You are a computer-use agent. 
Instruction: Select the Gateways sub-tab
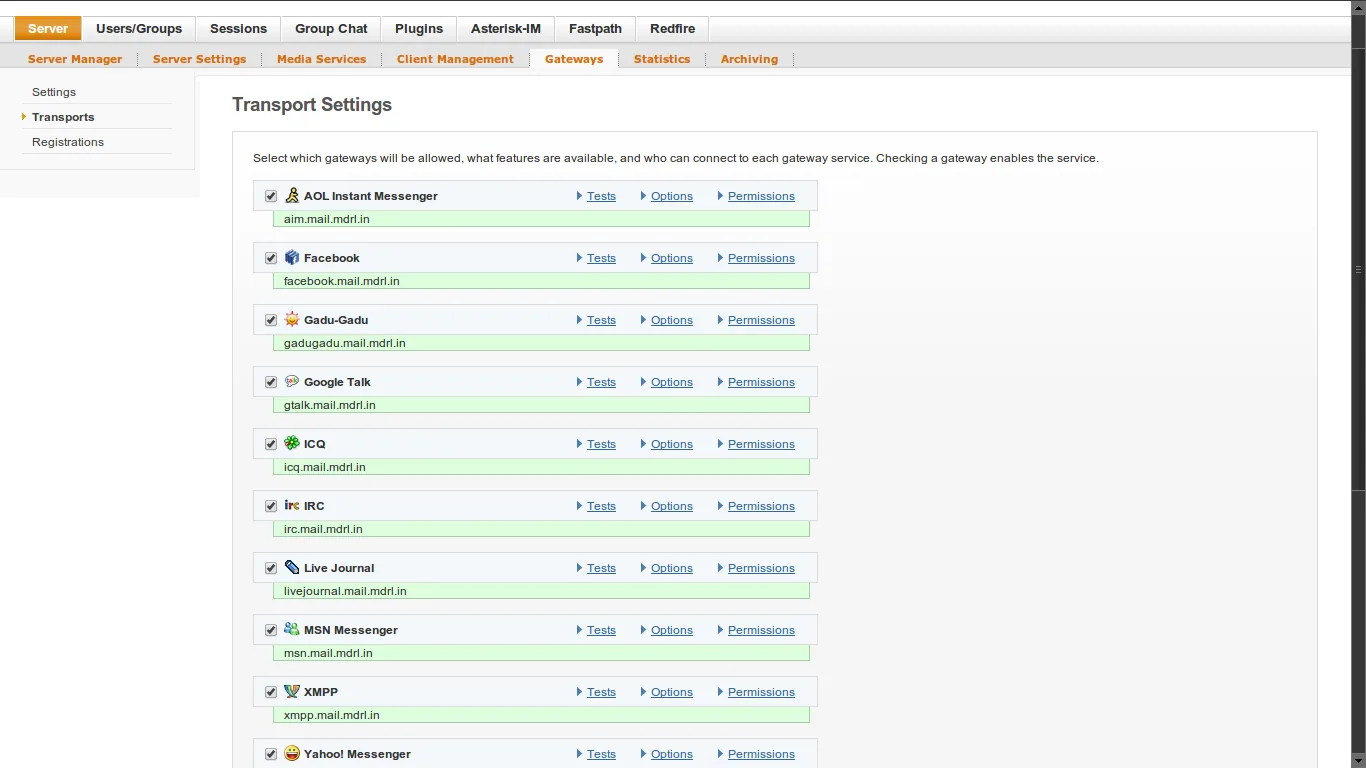[574, 59]
